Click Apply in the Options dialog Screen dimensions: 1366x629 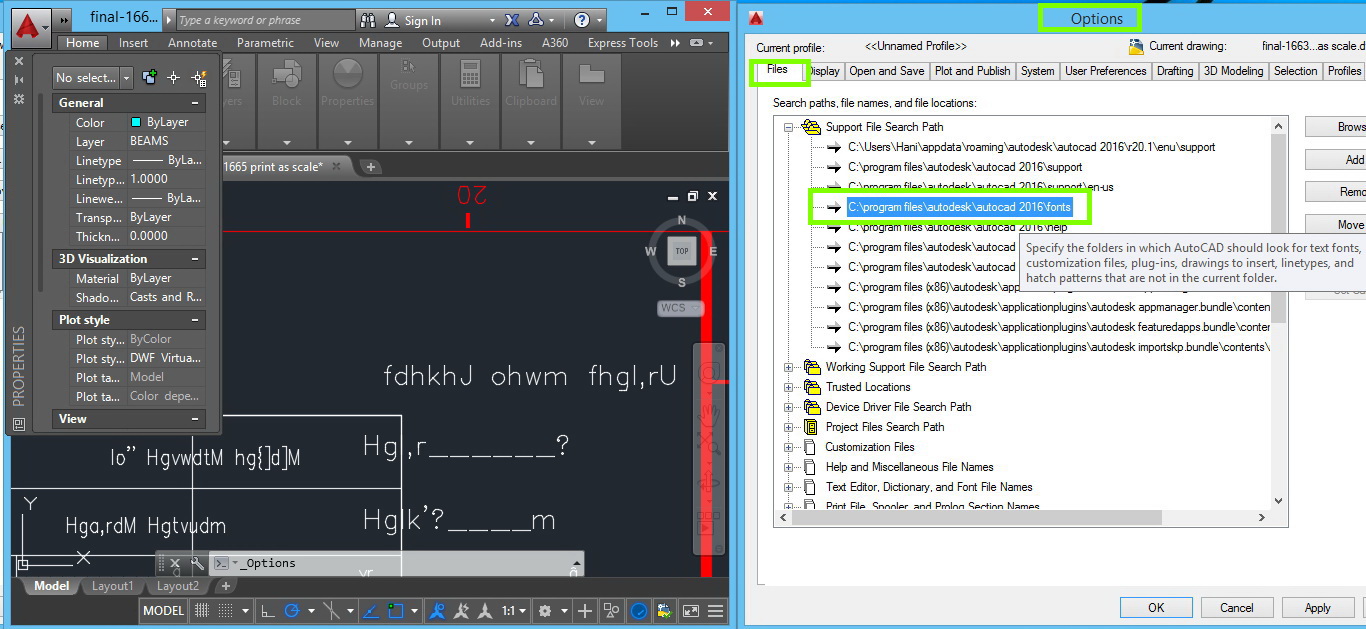pos(1318,607)
